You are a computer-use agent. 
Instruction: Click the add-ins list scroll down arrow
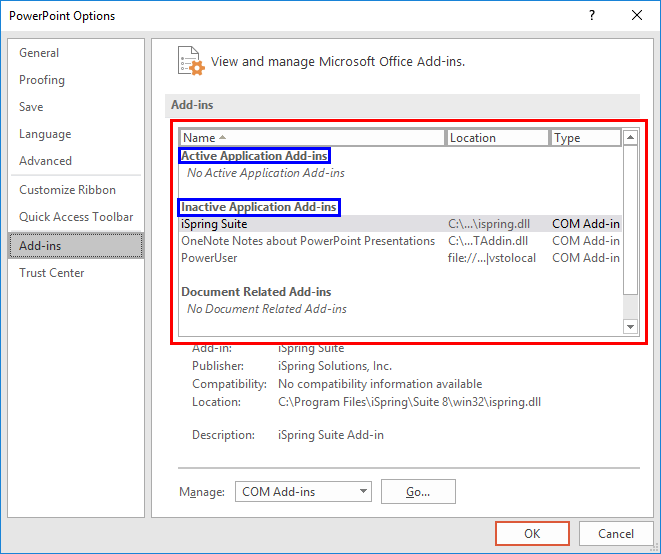630,327
